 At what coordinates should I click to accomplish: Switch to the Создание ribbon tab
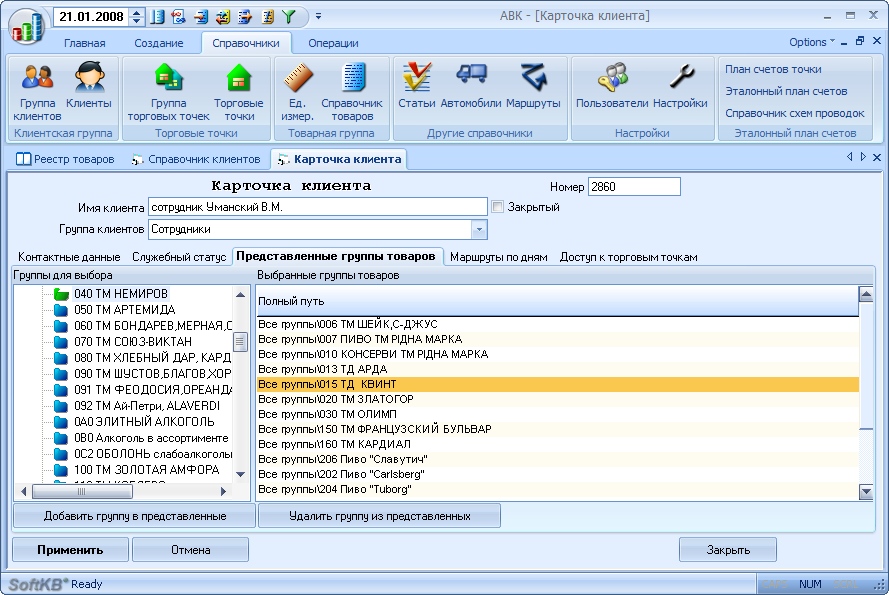pos(159,43)
